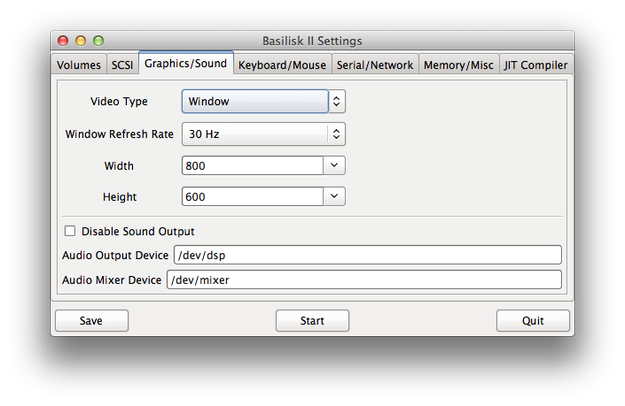Screen dimensions: 625x406
Task: Expand the Height combo box arrow
Action: coord(334,196)
